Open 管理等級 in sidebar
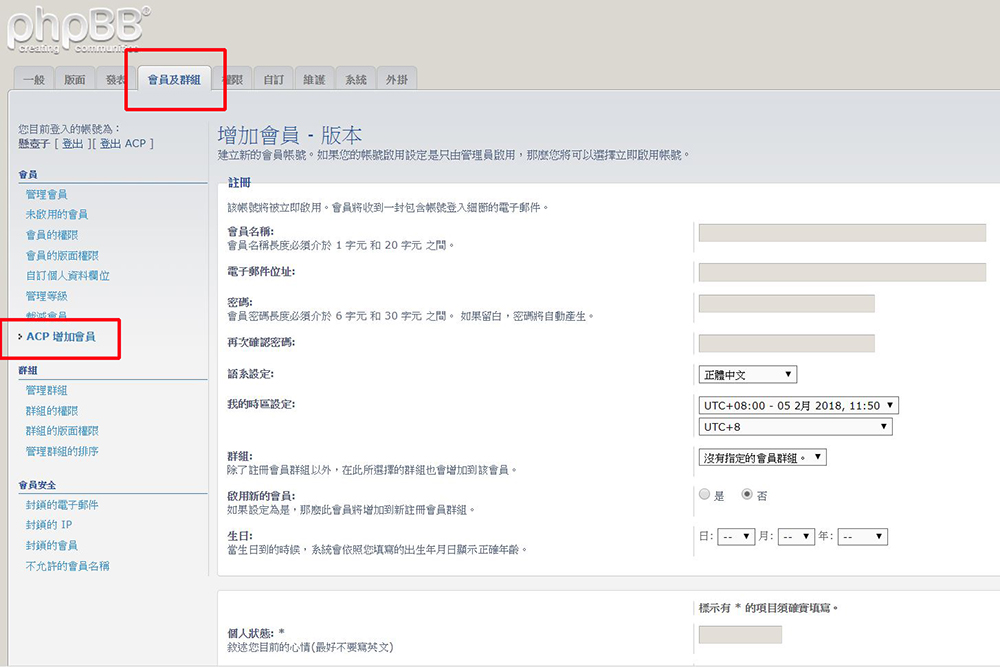Screen dimensions: 1000x667 (47, 296)
